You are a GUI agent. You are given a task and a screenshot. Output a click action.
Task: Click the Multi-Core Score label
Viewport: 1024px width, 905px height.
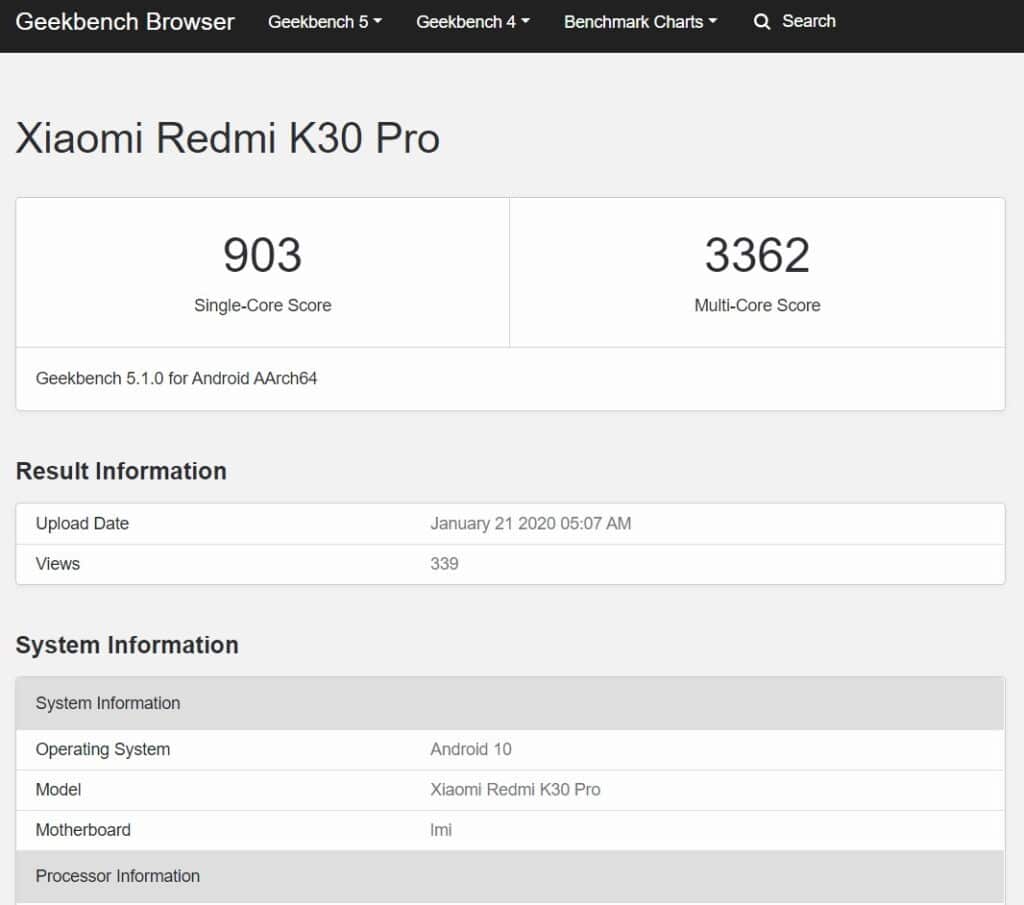(x=758, y=305)
